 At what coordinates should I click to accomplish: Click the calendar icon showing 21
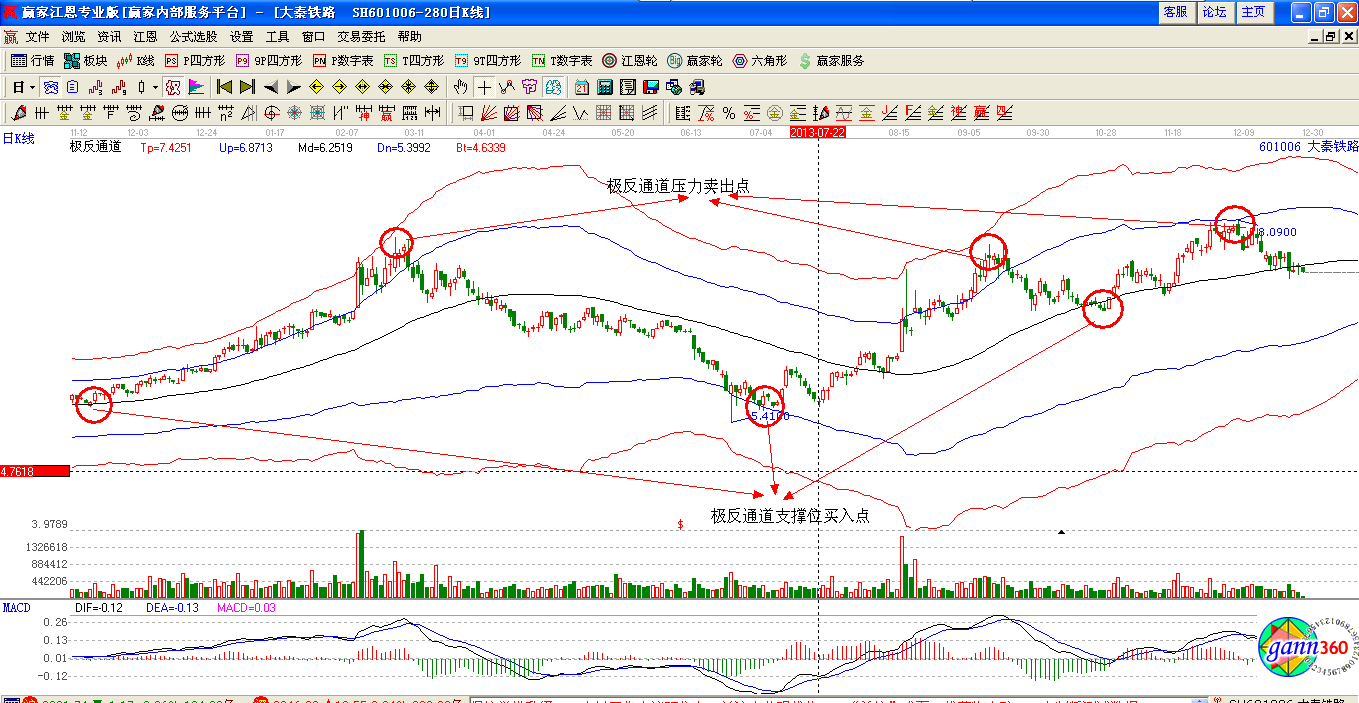pyautogui.click(x=580, y=87)
